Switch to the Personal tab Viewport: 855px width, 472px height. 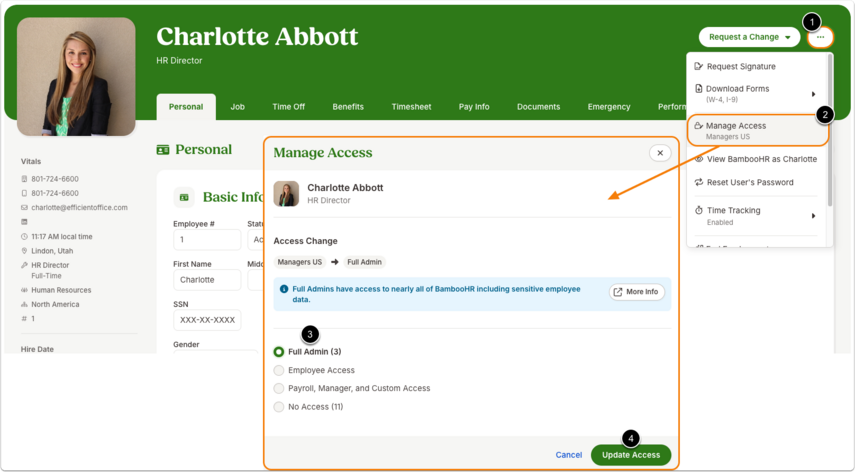186,107
